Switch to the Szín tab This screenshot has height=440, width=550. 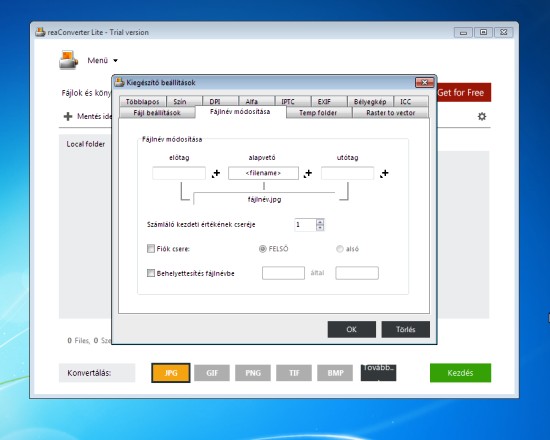[x=184, y=101]
